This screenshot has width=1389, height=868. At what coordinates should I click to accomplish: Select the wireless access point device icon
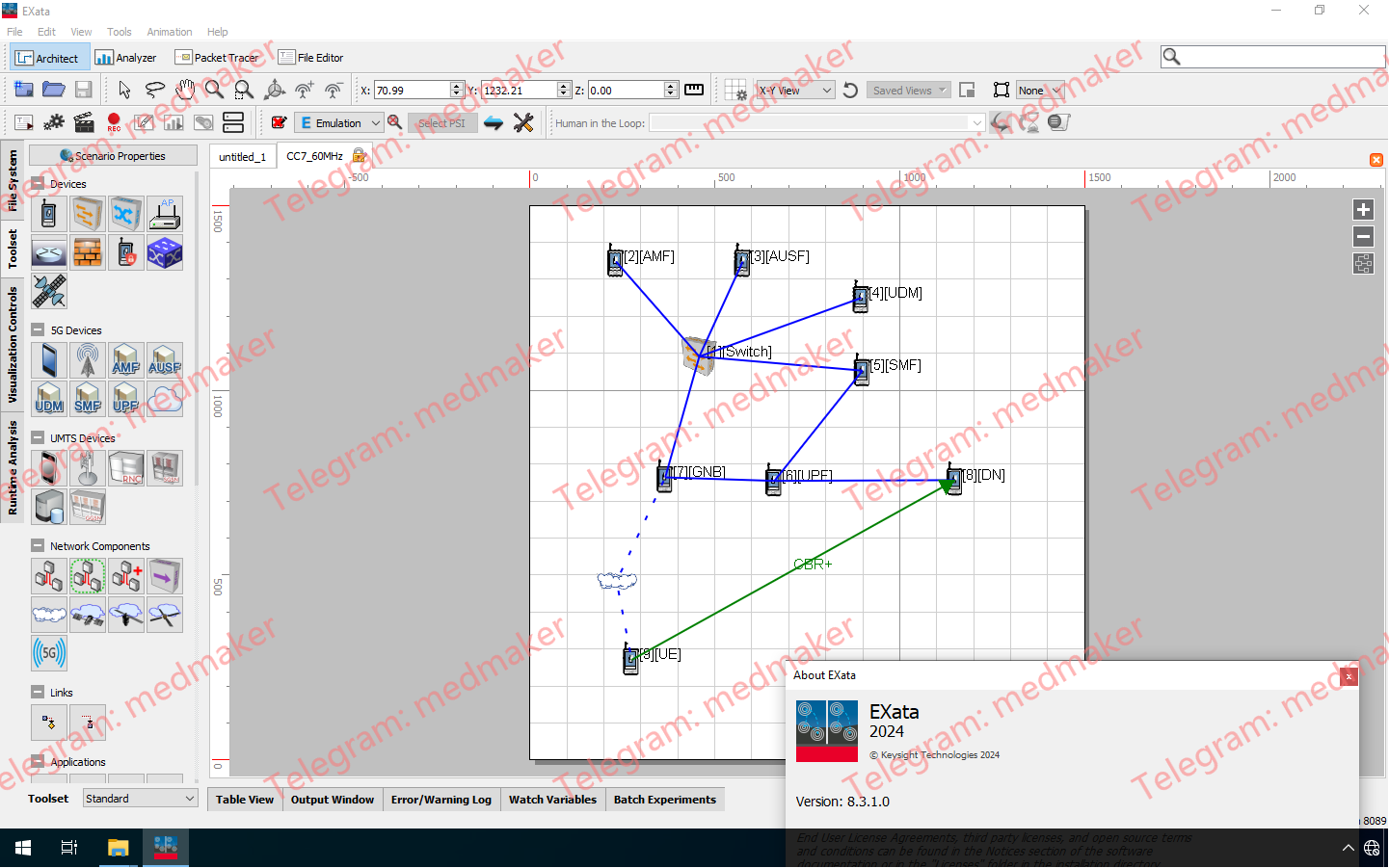(x=164, y=214)
